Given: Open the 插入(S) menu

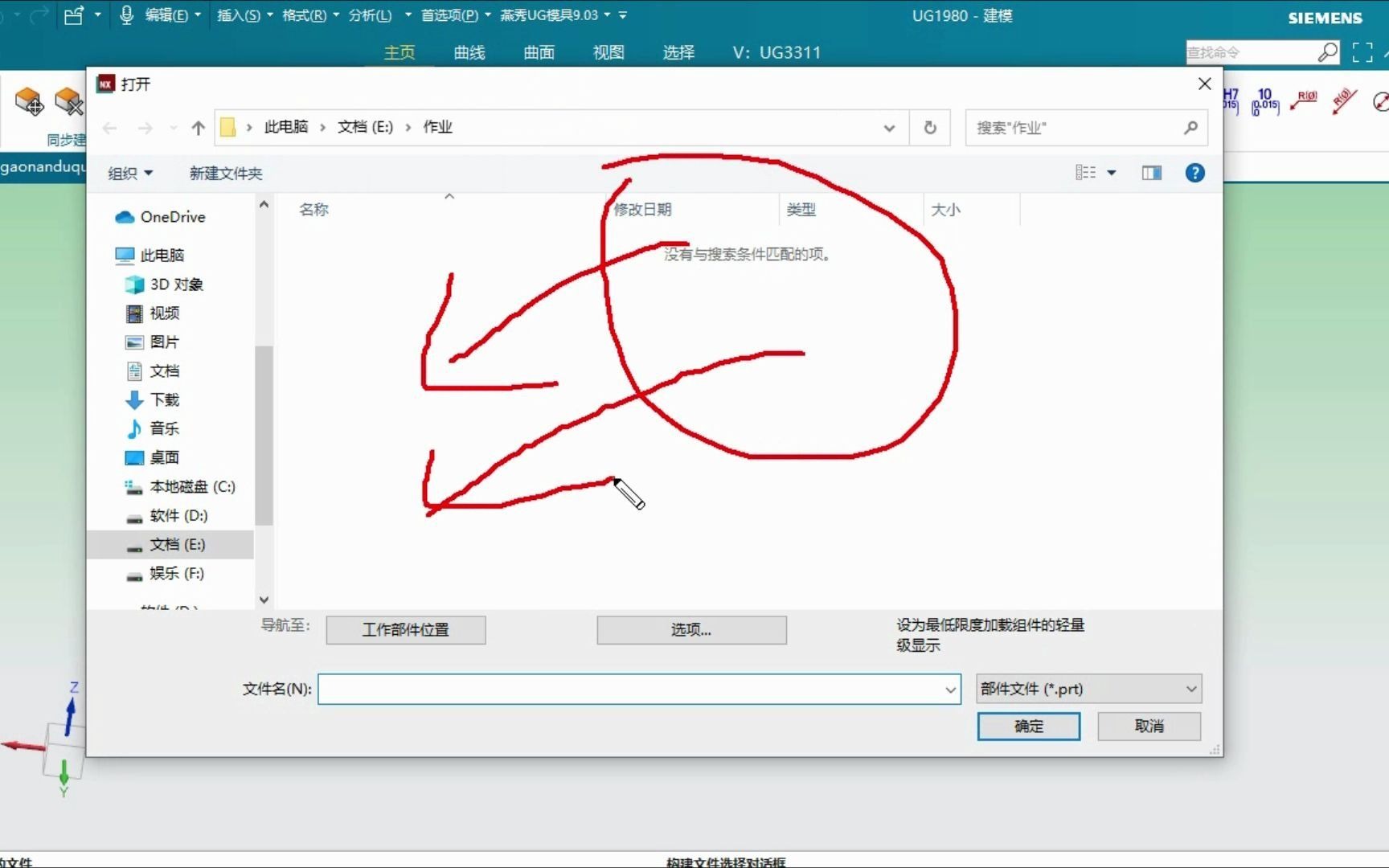Looking at the screenshot, I should 245,15.
